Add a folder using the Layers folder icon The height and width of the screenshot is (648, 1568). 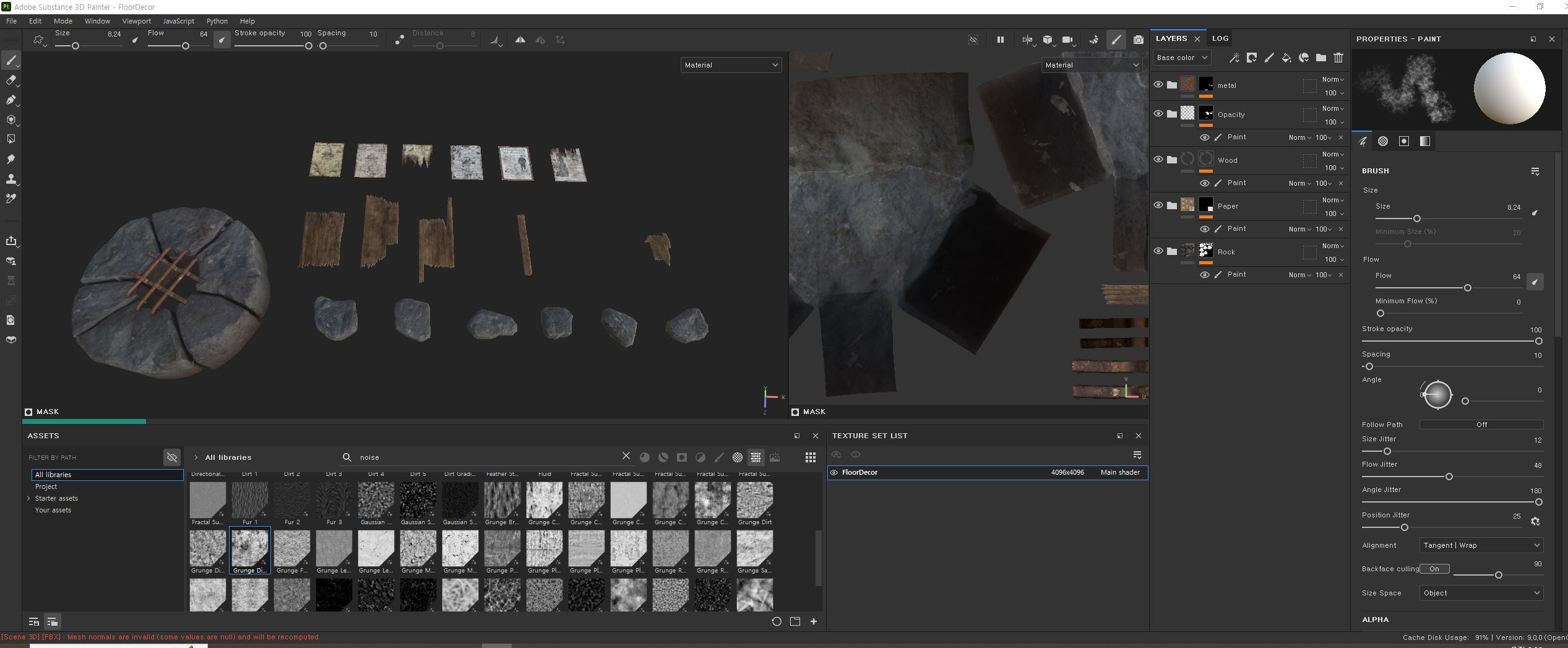pyautogui.click(x=1321, y=58)
